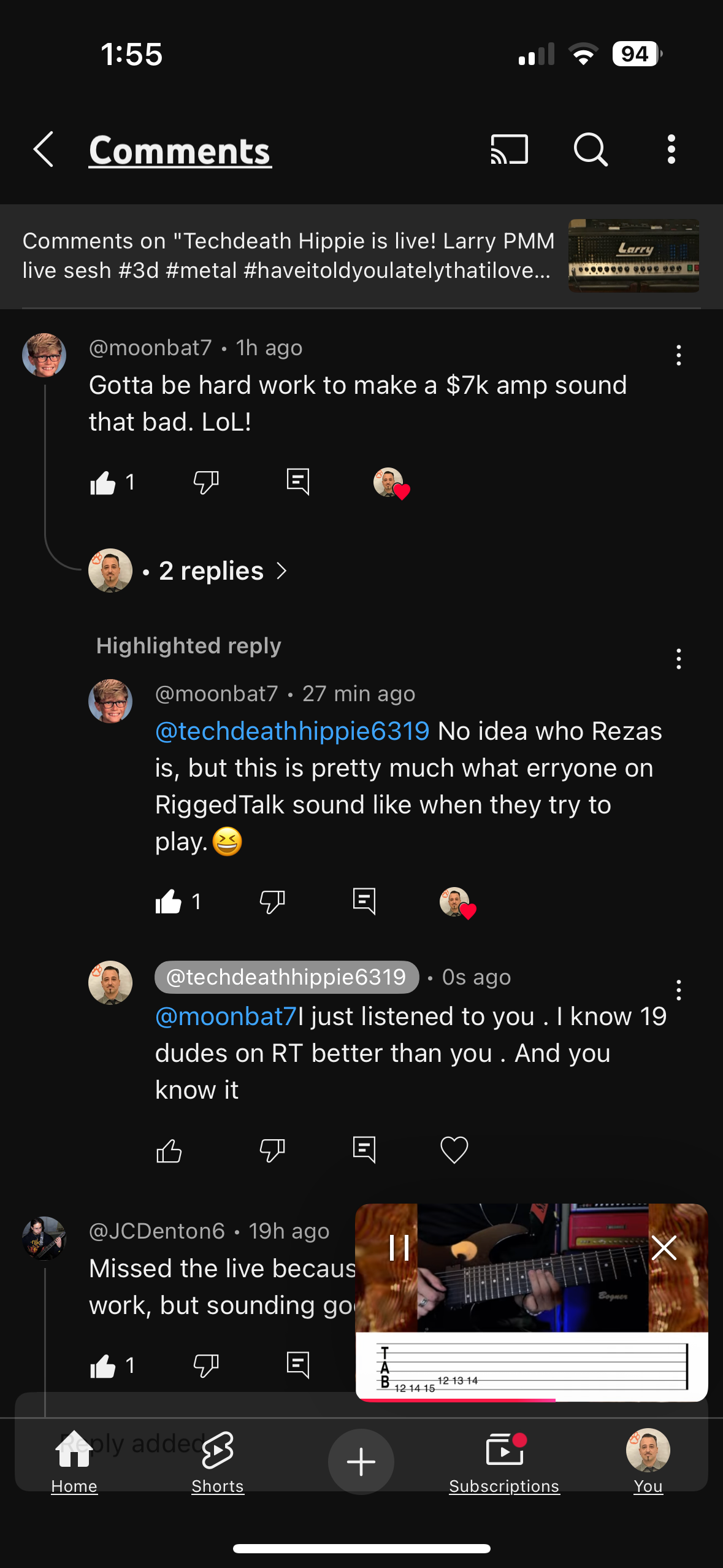723x1568 pixels.
Task: Like the techdeathhippie6319 reply
Action: click(169, 1150)
